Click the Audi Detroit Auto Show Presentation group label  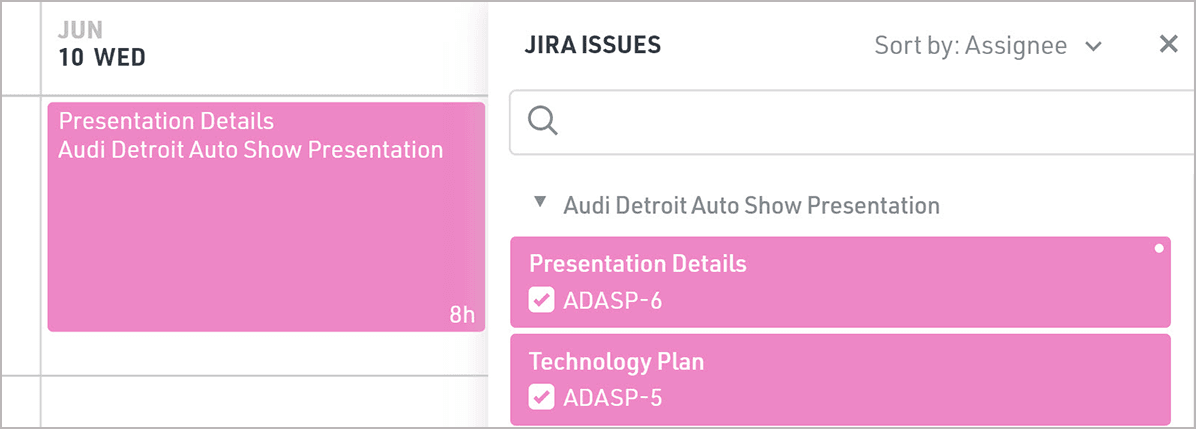(x=751, y=206)
